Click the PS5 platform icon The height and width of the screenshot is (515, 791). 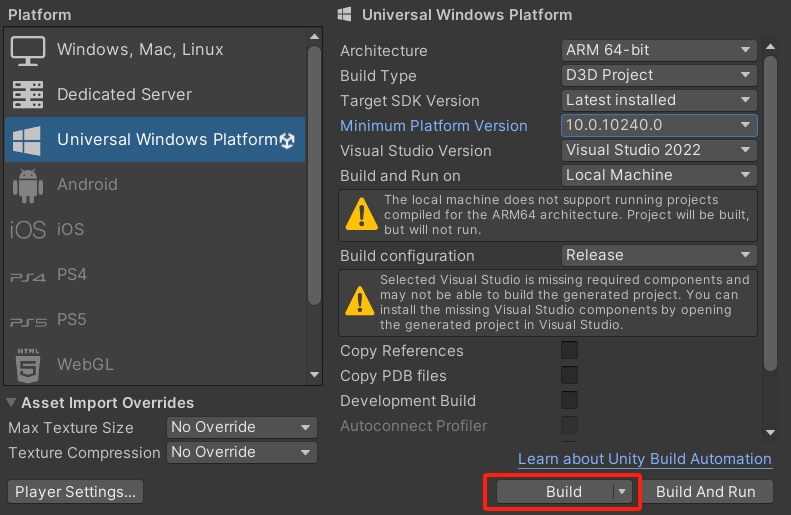(28, 321)
